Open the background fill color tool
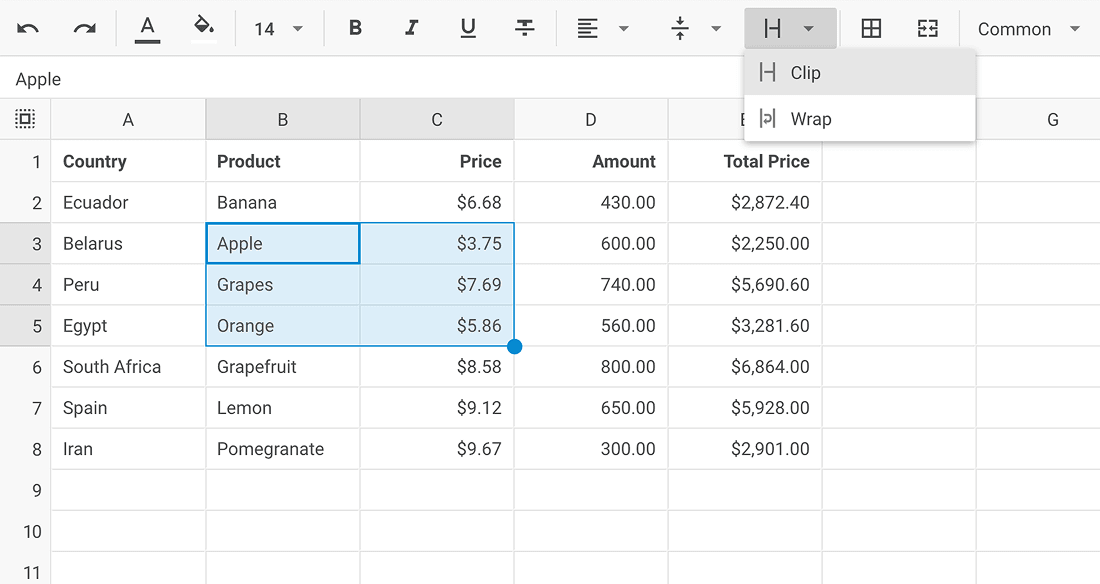 pyautogui.click(x=203, y=29)
